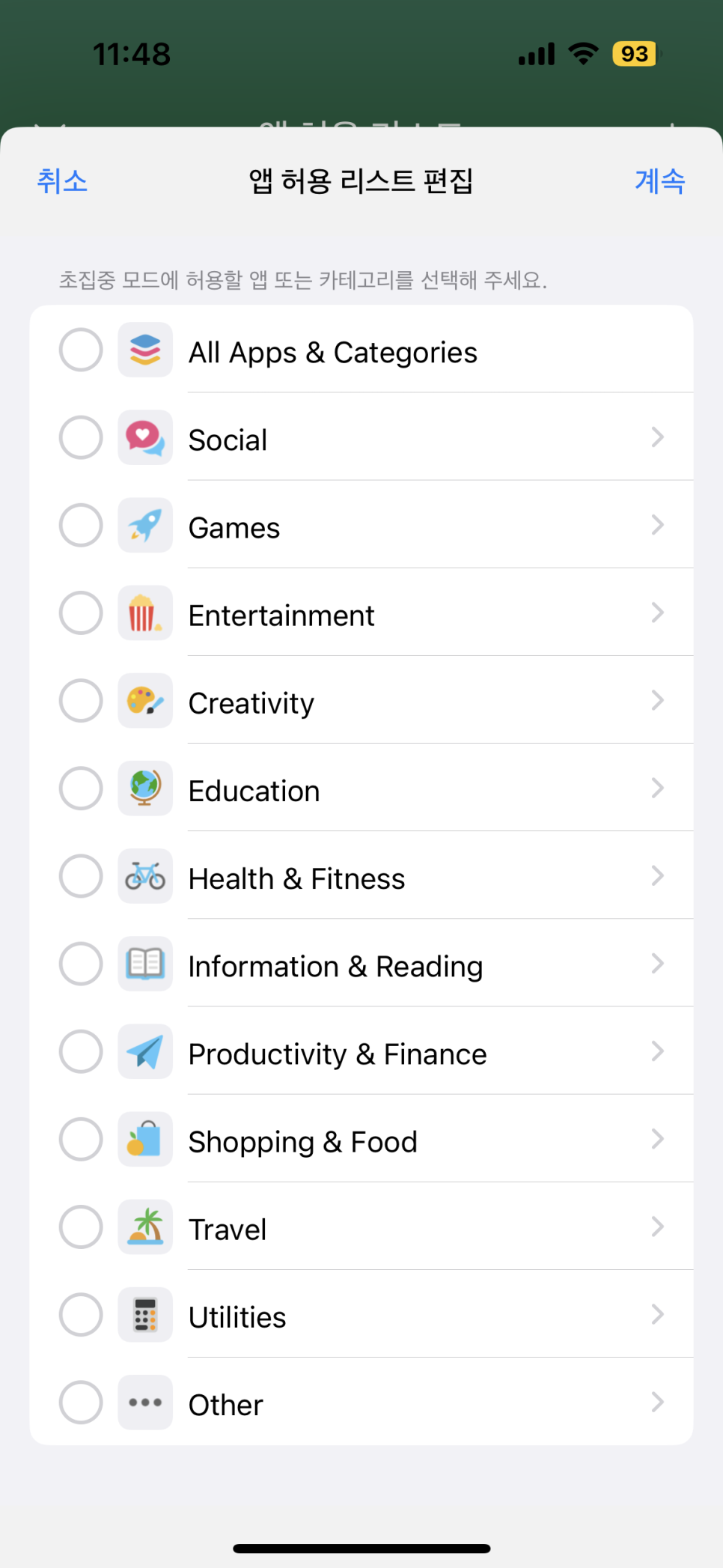Tap the Shopping & Food bag icon
This screenshot has width=723, height=1568.
[x=145, y=1139]
